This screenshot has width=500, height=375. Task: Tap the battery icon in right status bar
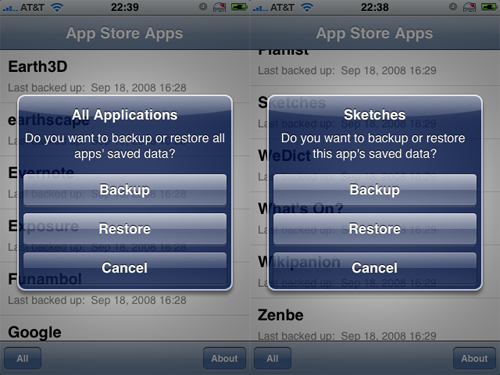click(489, 7)
